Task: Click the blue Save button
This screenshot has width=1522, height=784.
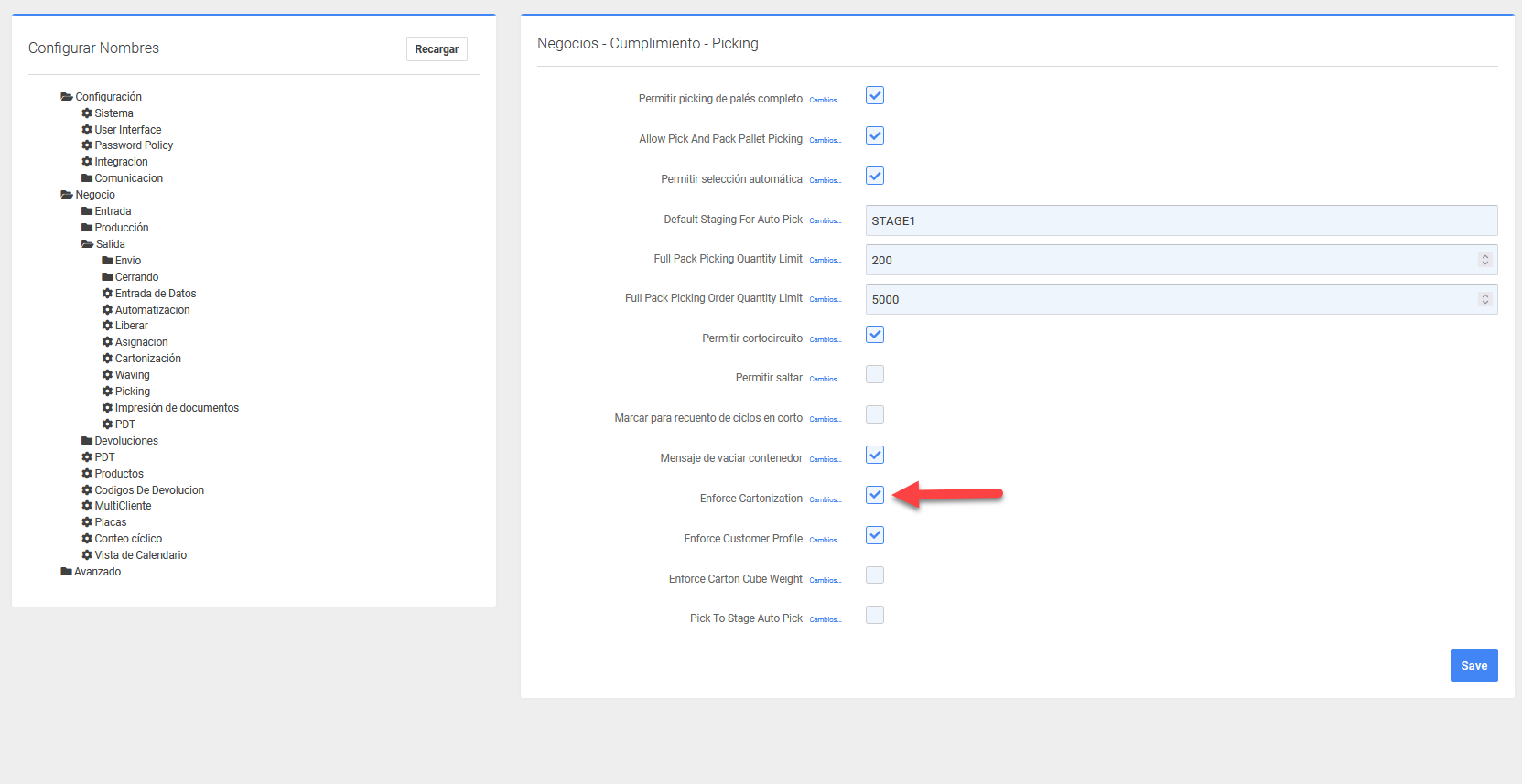Action: tap(1473, 665)
